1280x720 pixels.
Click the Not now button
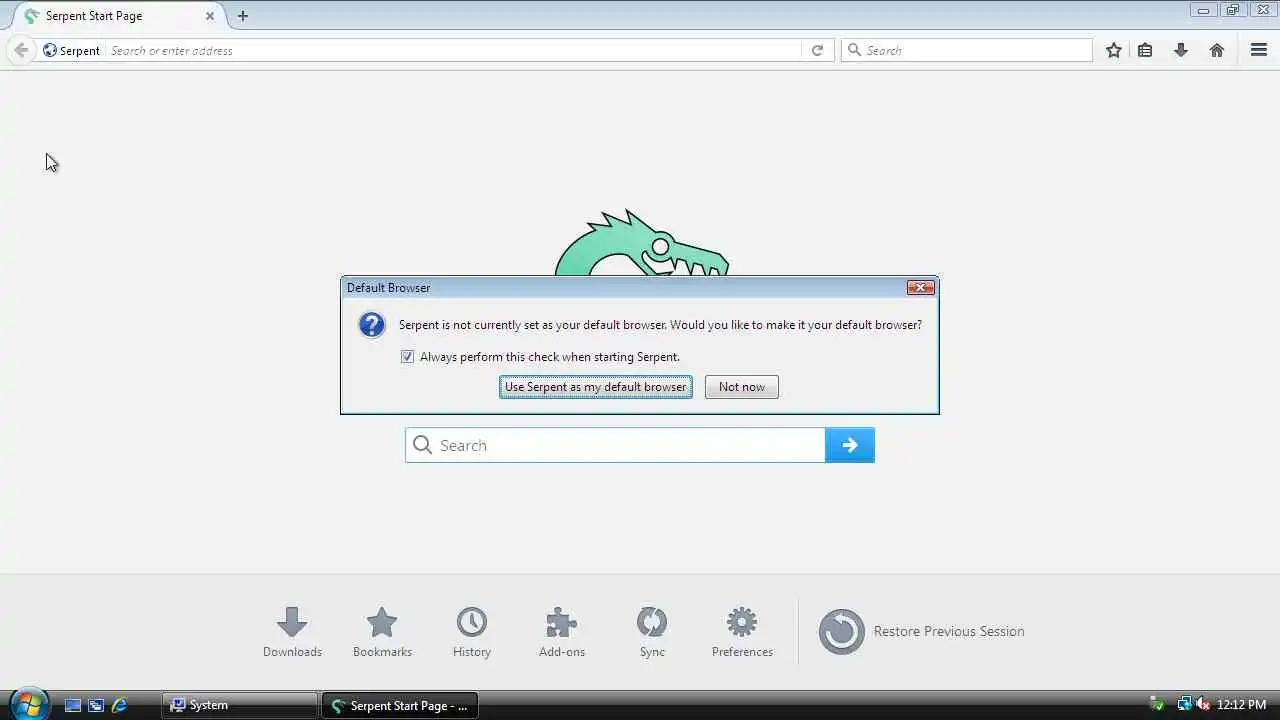742,387
